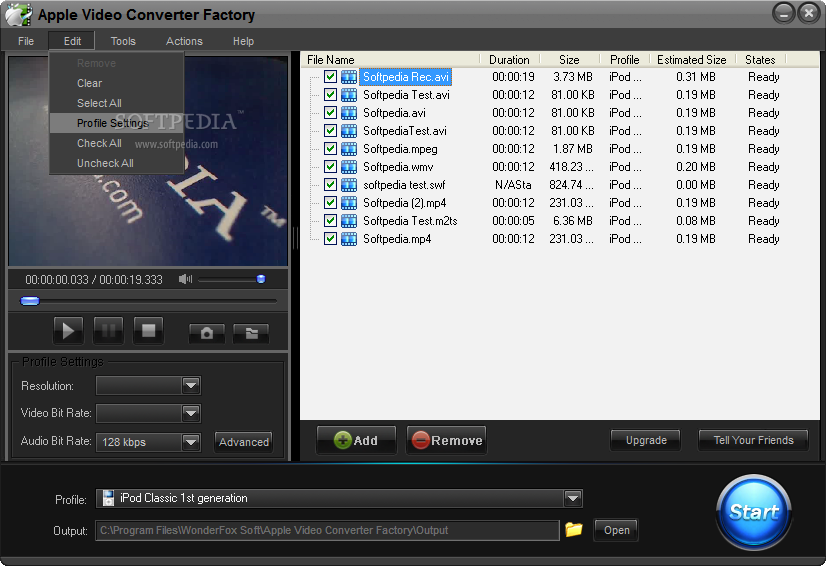Viewport: 826px width, 566px height.
Task: Click the film icon for Softpedia Test.avi
Action: pyautogui.click(x=349, y=95)
